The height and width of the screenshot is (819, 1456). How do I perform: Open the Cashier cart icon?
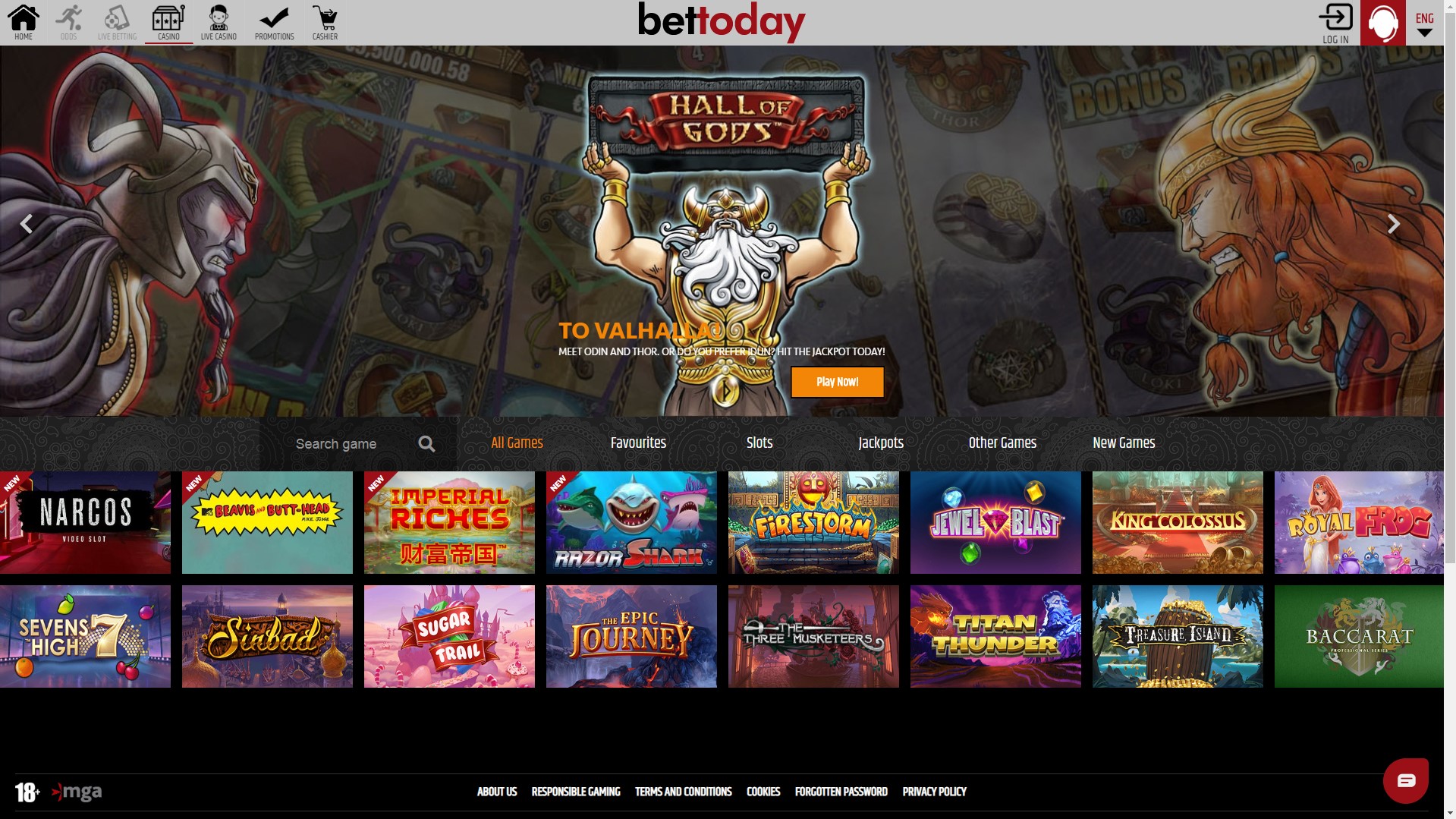(x=325, y=17)
